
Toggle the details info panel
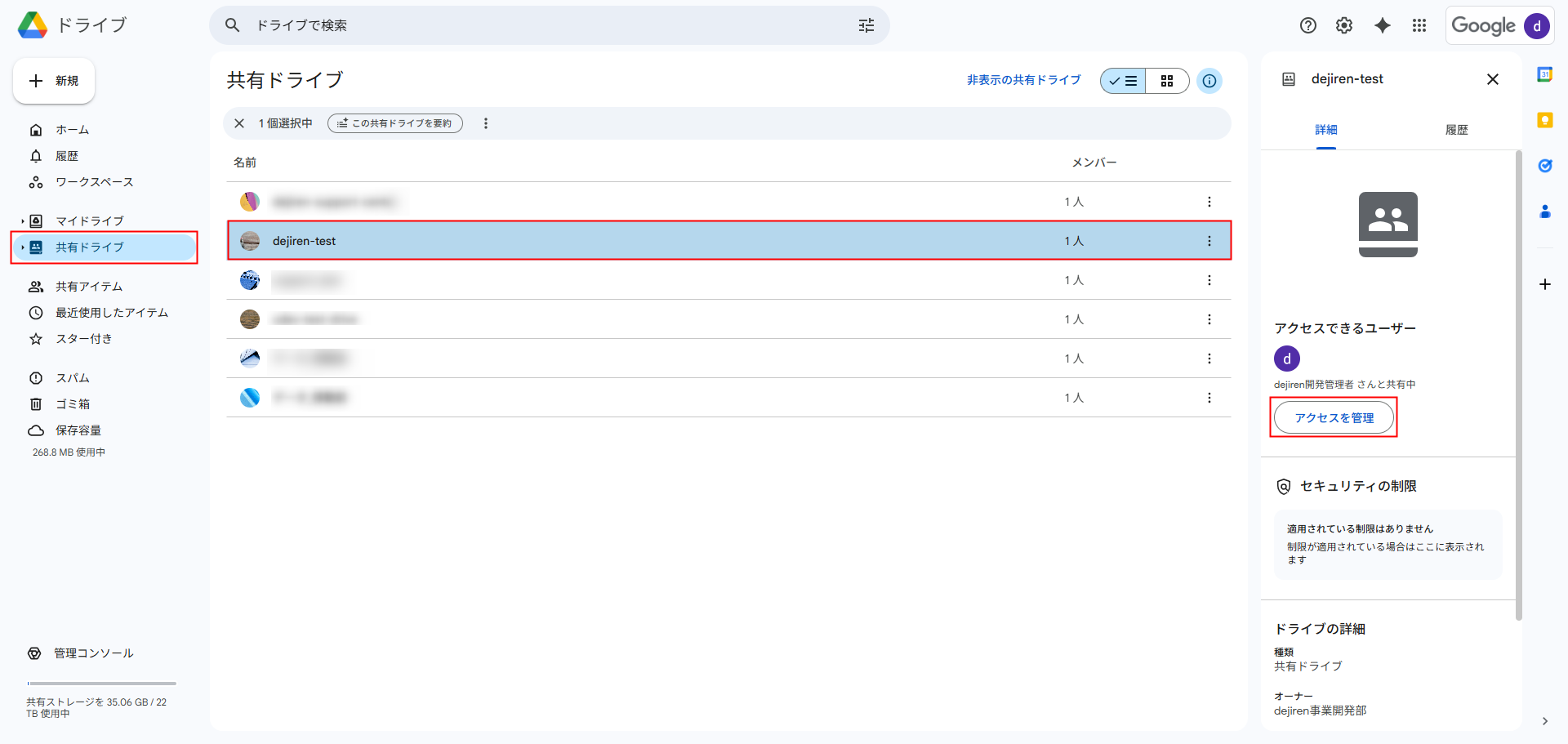[1209, 81]
